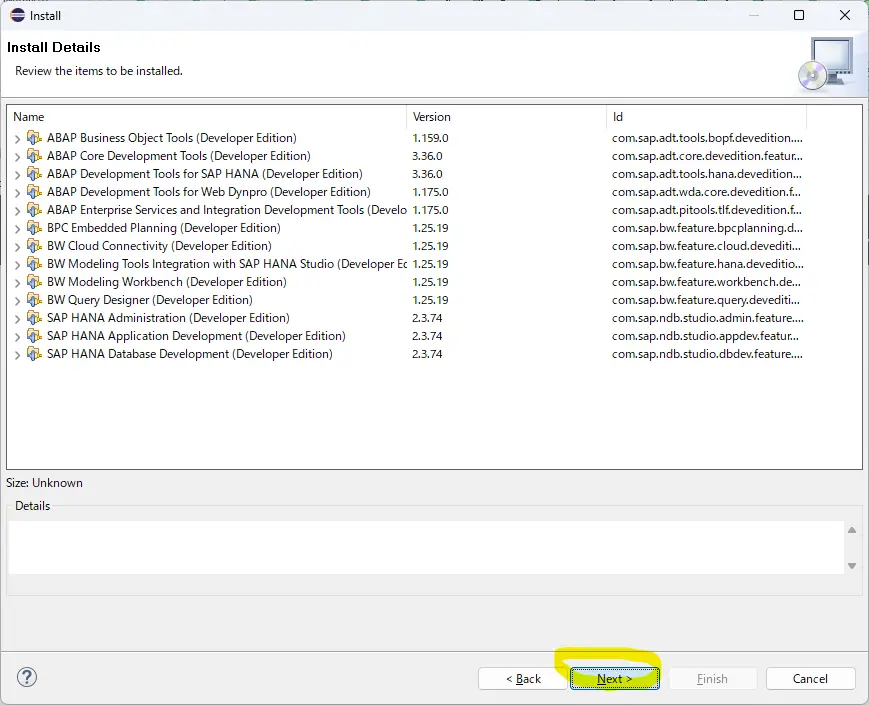Expand BW Modeling Tools Integration row
This screenshot has height=705, width=869.
(x=17, y=265)
